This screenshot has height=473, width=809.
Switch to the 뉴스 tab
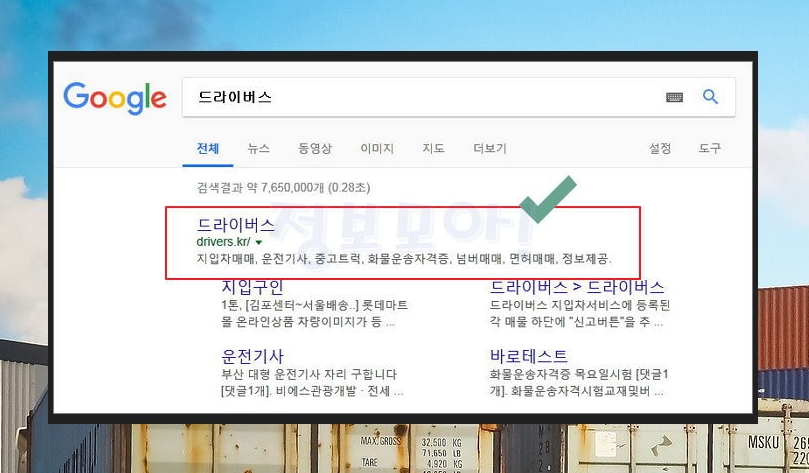pyautogui.click(x=258, y=149)
